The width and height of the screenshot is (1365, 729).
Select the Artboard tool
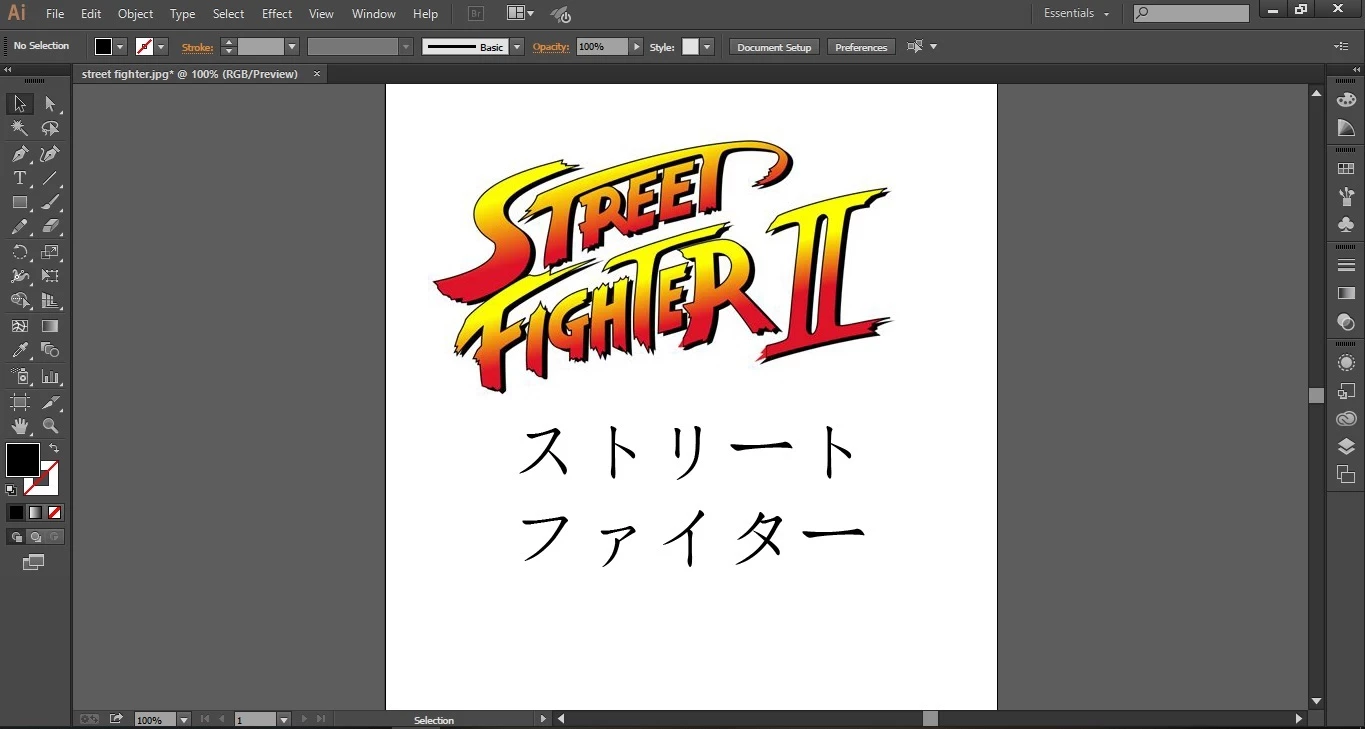19,402
